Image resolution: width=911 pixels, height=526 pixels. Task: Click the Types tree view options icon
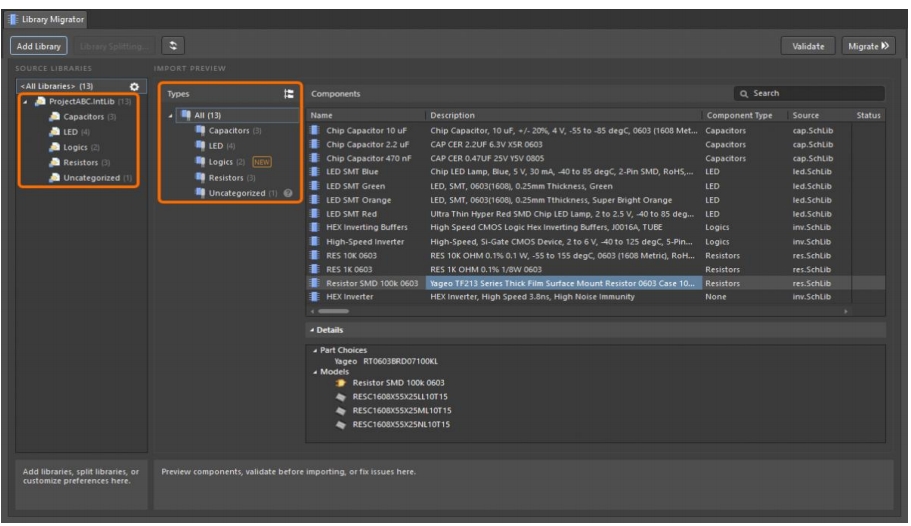[289, 94]
